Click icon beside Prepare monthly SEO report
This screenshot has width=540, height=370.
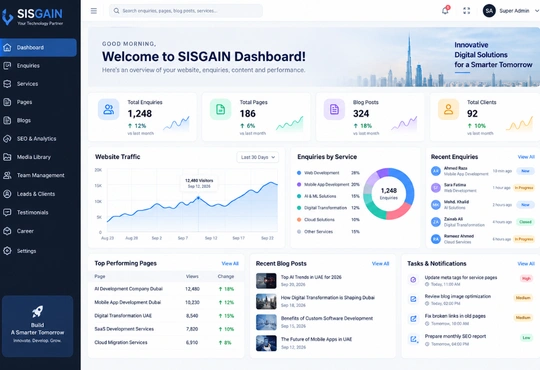point(413,339)
